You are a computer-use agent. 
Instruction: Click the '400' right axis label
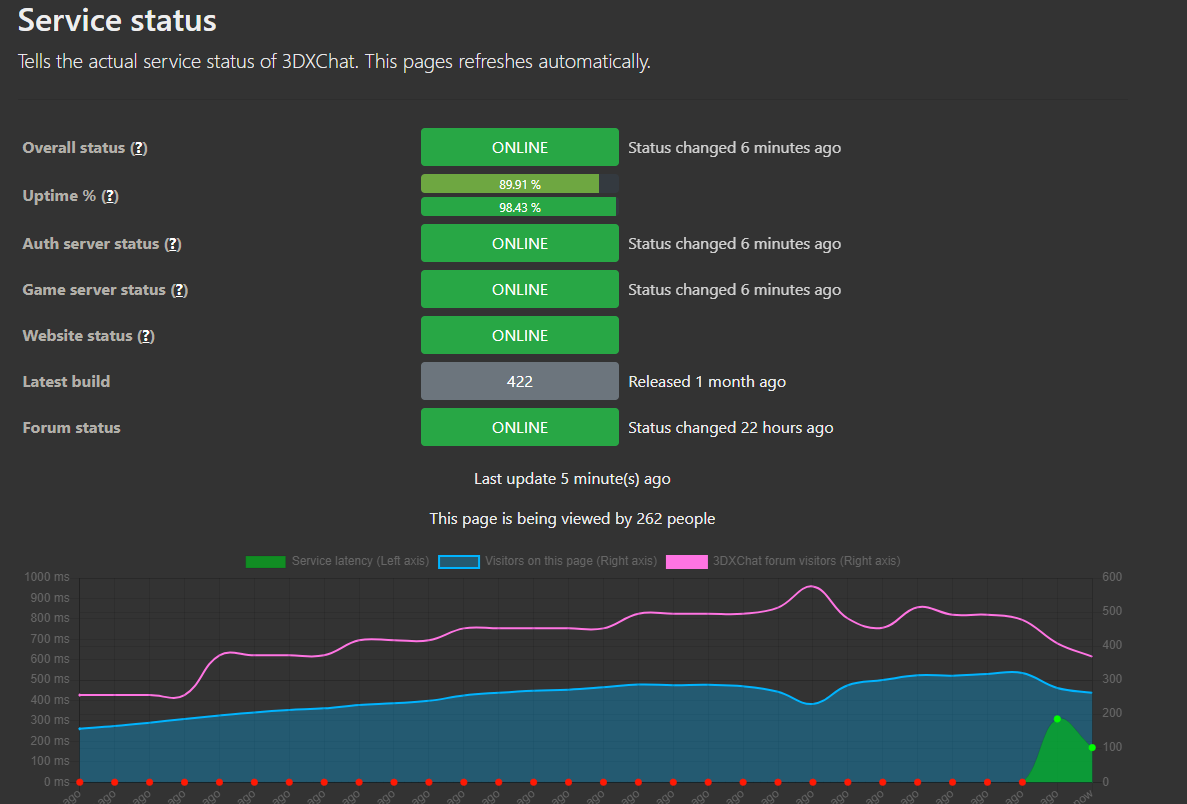point(1112,645)
